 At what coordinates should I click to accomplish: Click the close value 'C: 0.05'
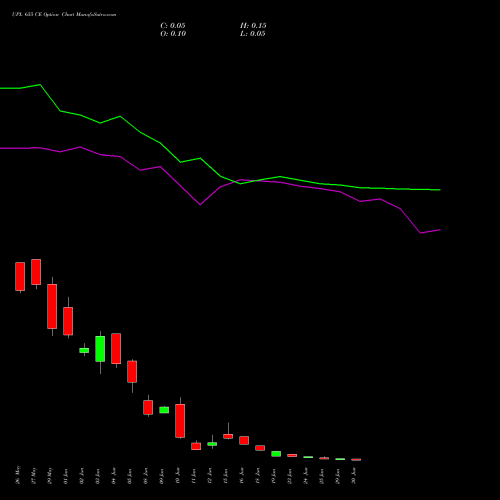tap(173, 26)
